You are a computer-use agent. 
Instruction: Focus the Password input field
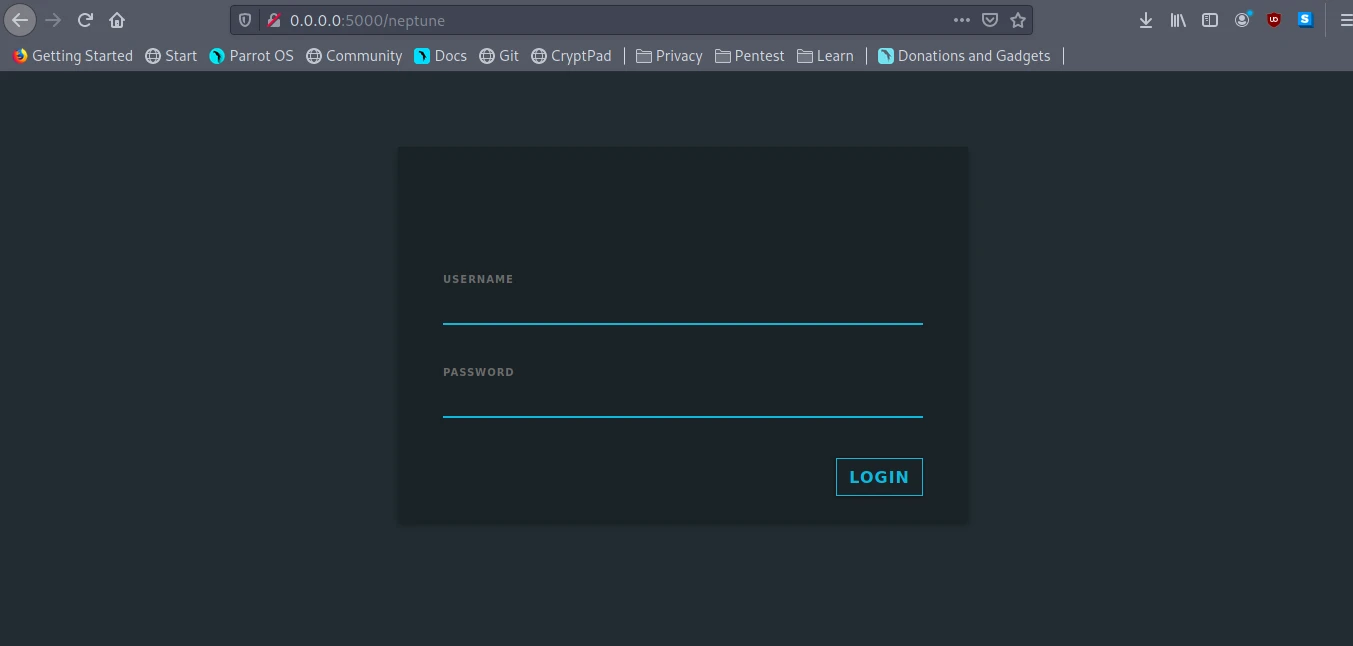click(682, 401)
